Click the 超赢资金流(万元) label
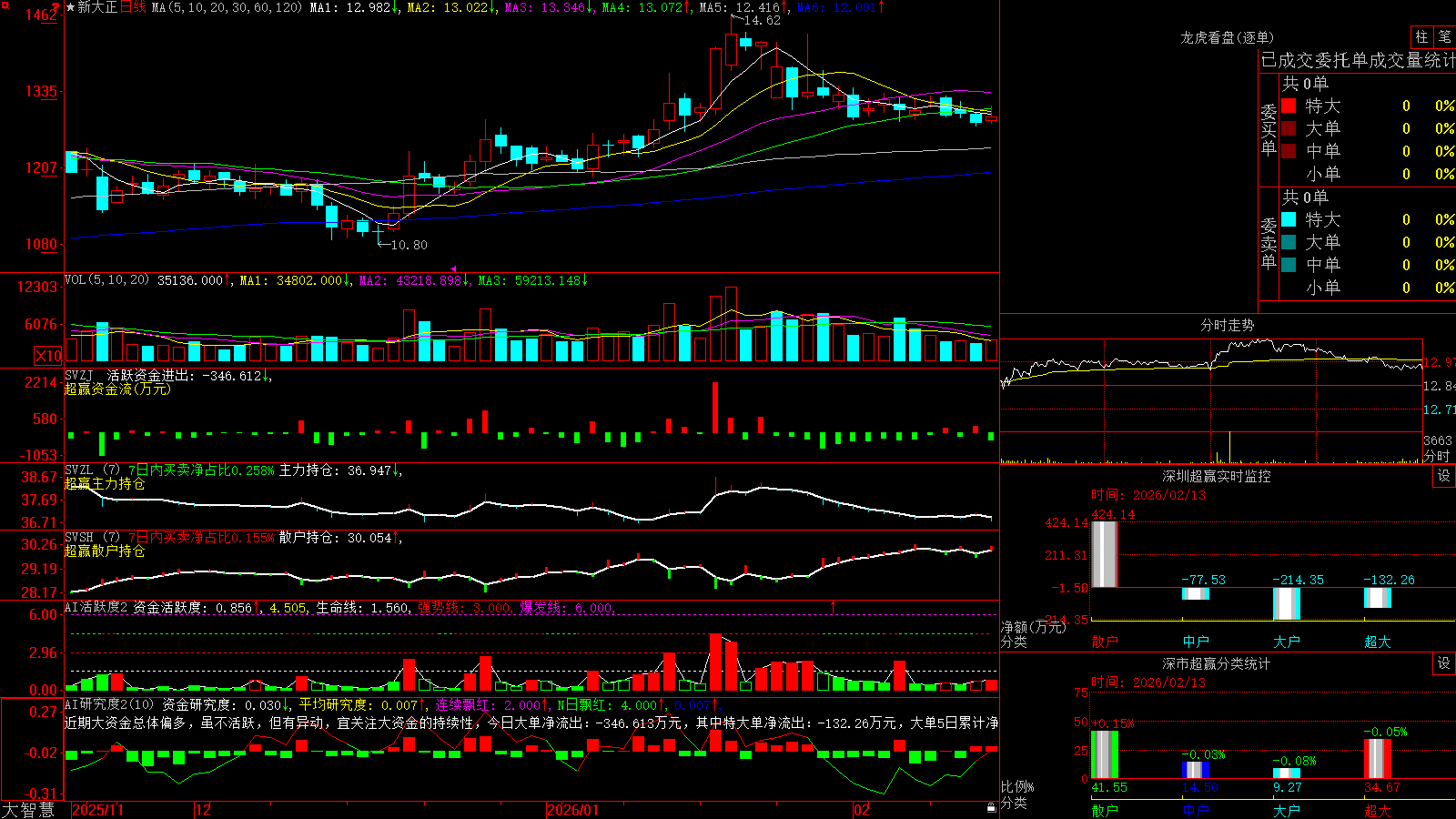1456x819 pixels. (x=117, y=389)
